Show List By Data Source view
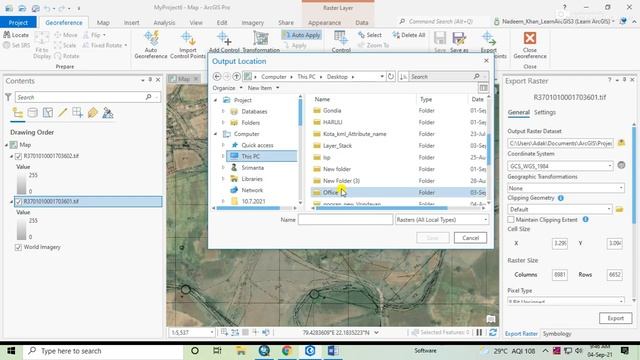This screenshot has height=360, width=640. 33,113
